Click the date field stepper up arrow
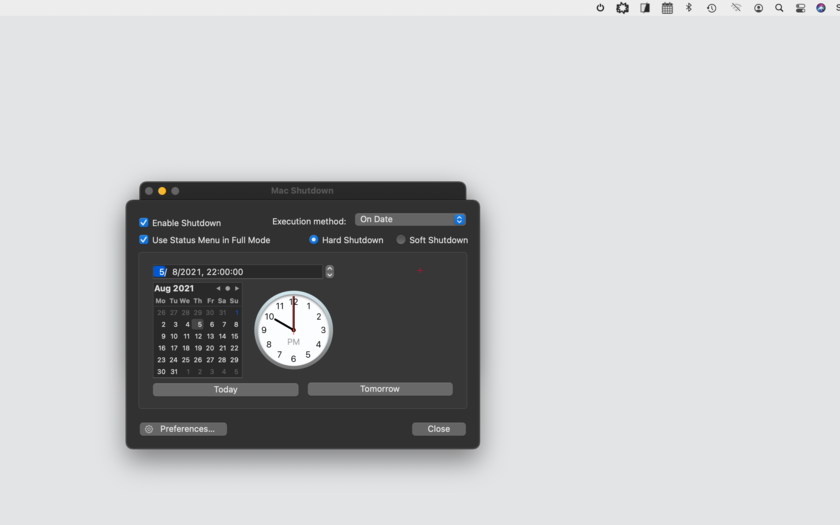The width and height of the screenshot is (840, 525). point(329,268)
